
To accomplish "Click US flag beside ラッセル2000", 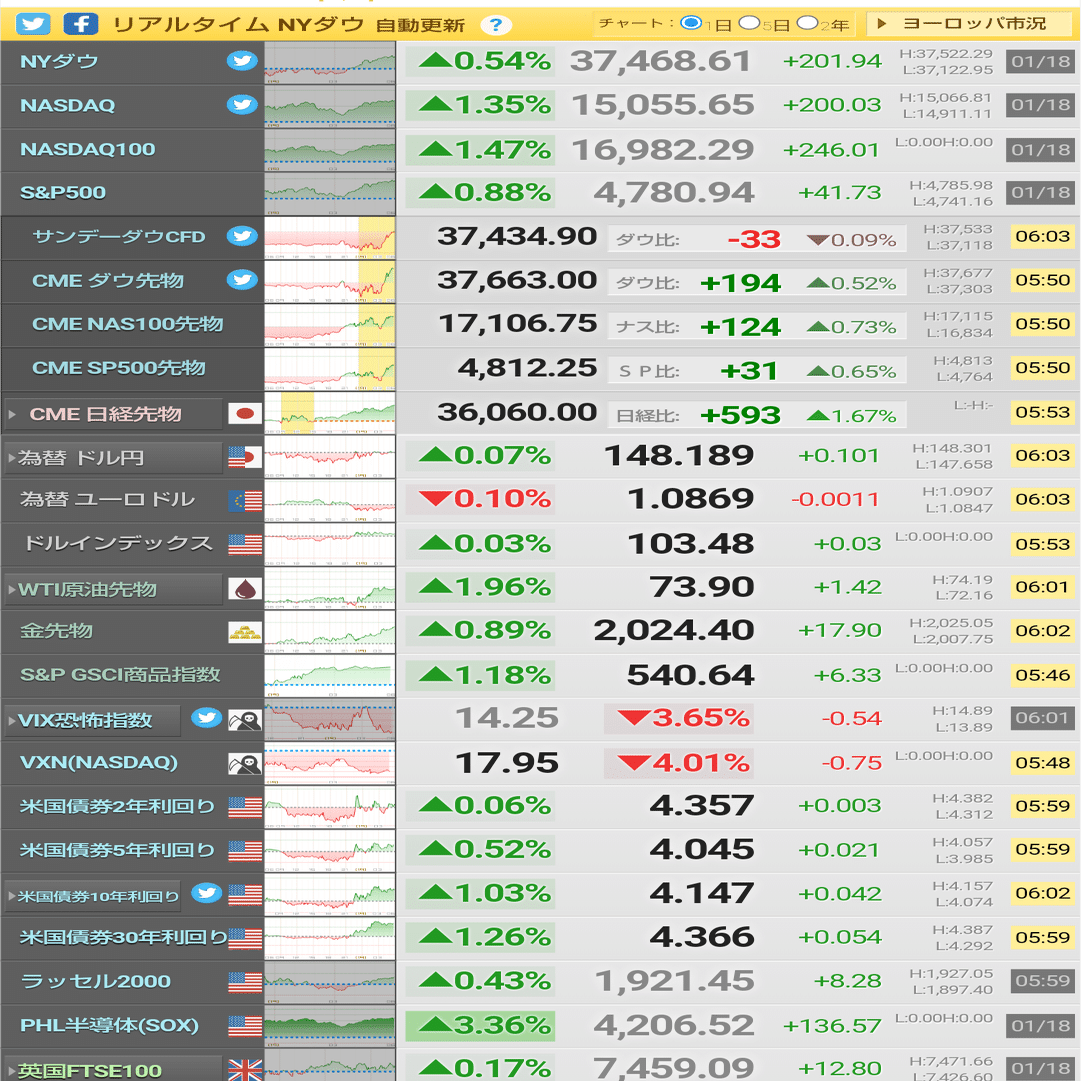I will click(245, 982).
